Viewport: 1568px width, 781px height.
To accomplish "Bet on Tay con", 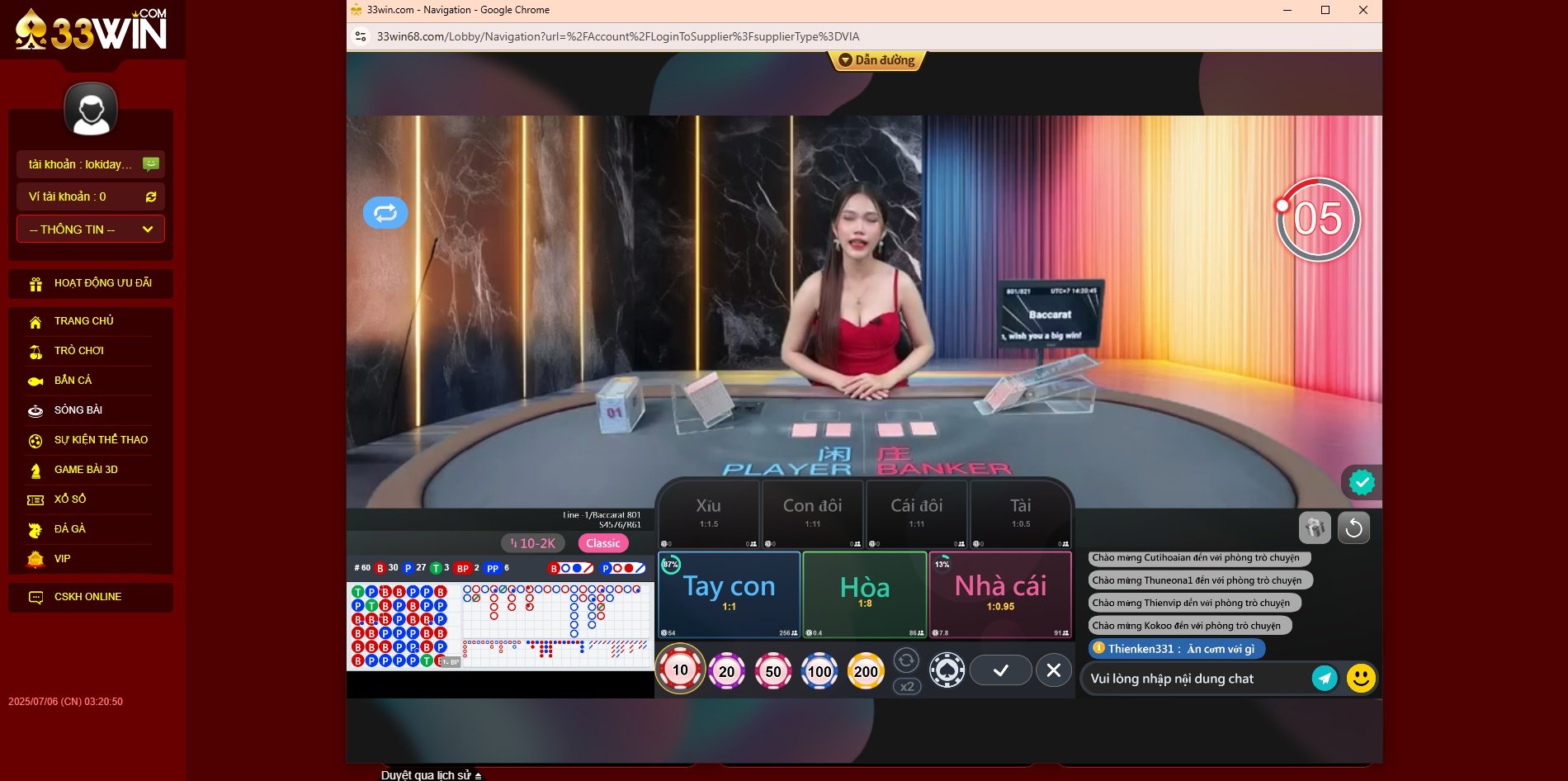I will coord(729,594).
